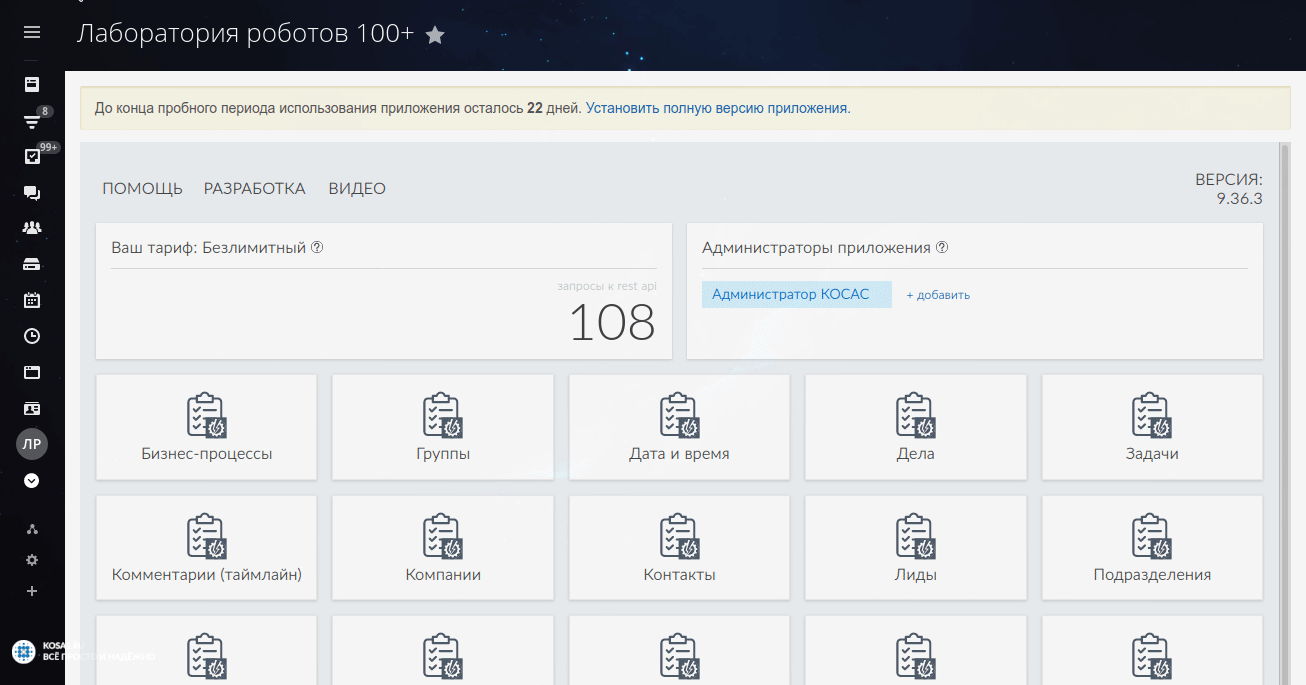1306x685 pixels.
Task: Show tariff help question mark tooltip
Action: (x=317, y=248)
